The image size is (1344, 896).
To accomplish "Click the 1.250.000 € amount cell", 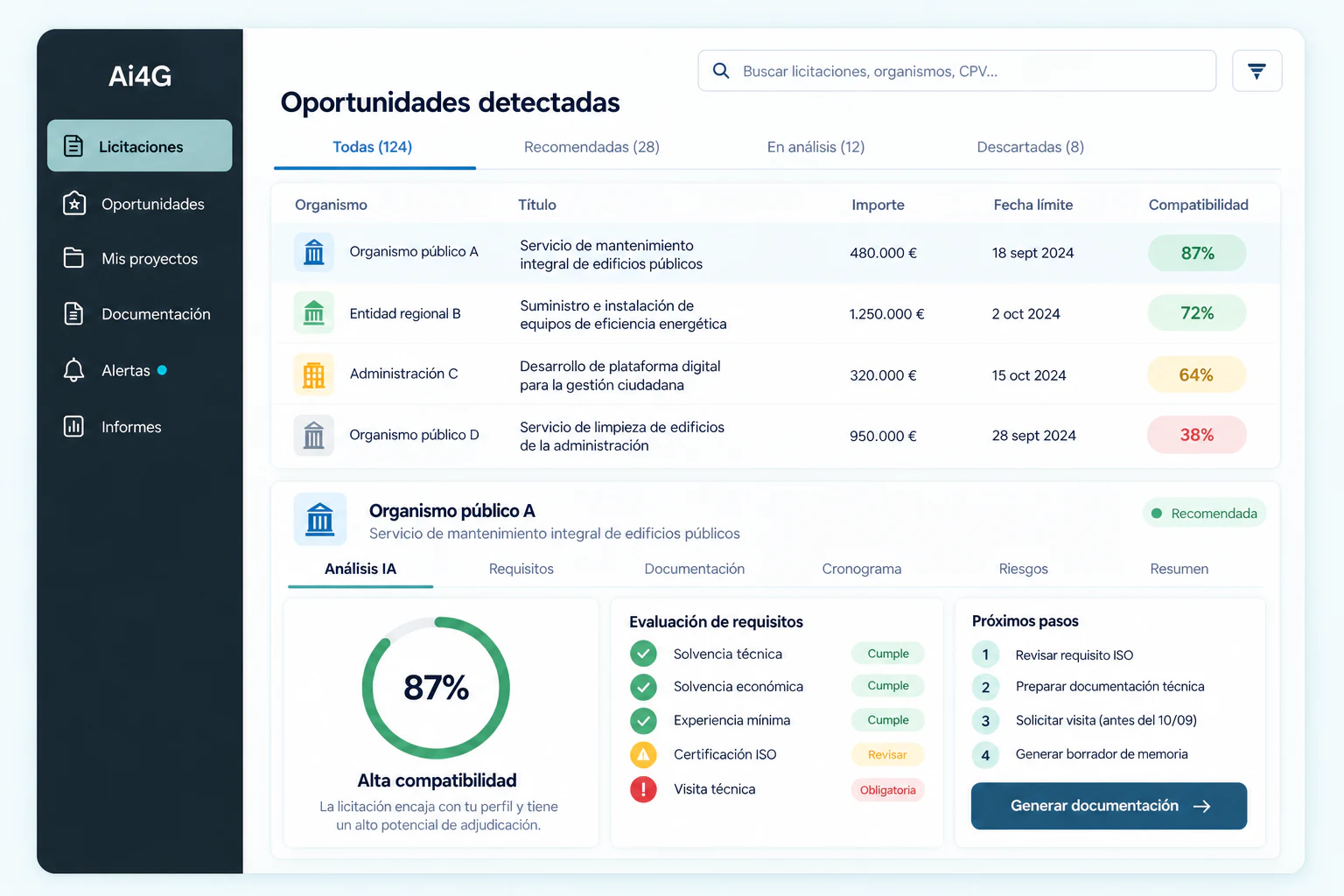I will pos(886,313).
